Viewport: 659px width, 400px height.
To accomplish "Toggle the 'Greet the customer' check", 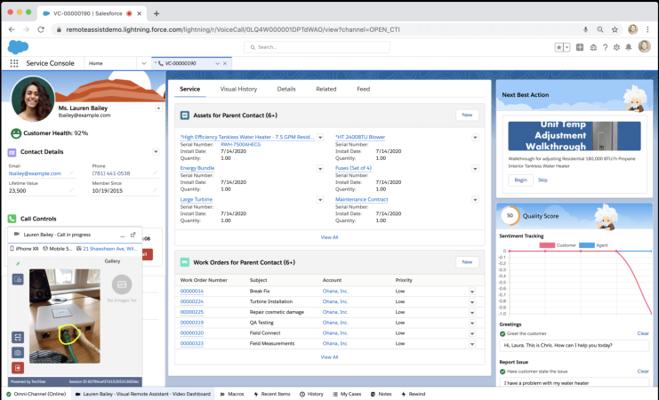I will tap(500, 333).
